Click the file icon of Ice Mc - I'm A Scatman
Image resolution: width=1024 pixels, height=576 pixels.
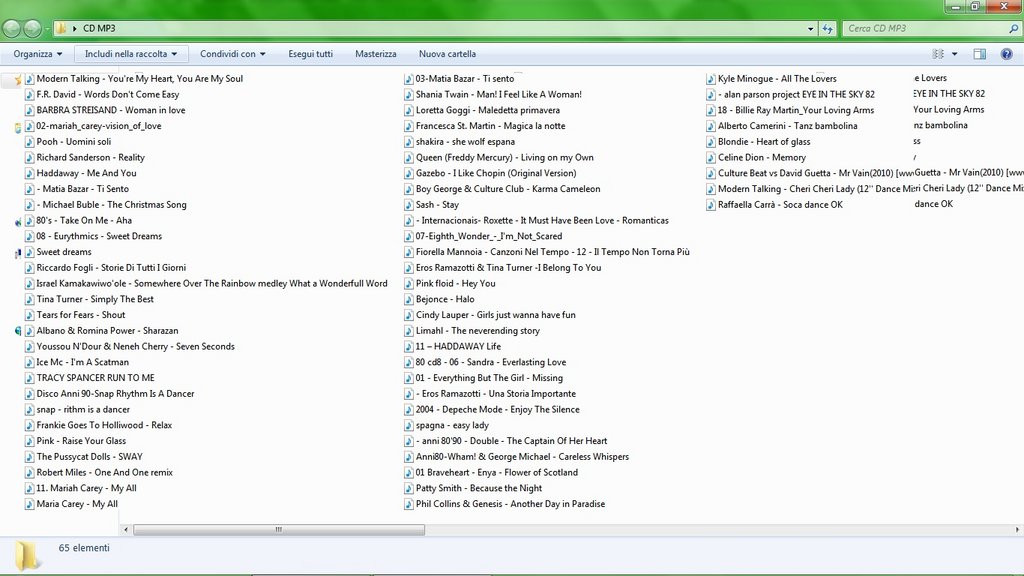click(x=29, y=362)
